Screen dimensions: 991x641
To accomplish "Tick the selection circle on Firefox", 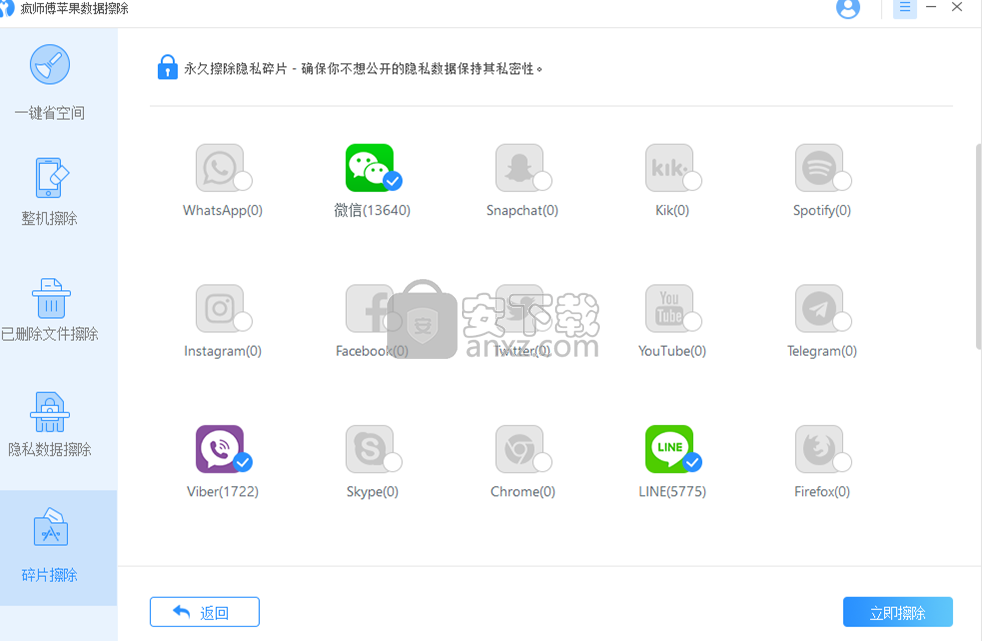I will [842, 462].
